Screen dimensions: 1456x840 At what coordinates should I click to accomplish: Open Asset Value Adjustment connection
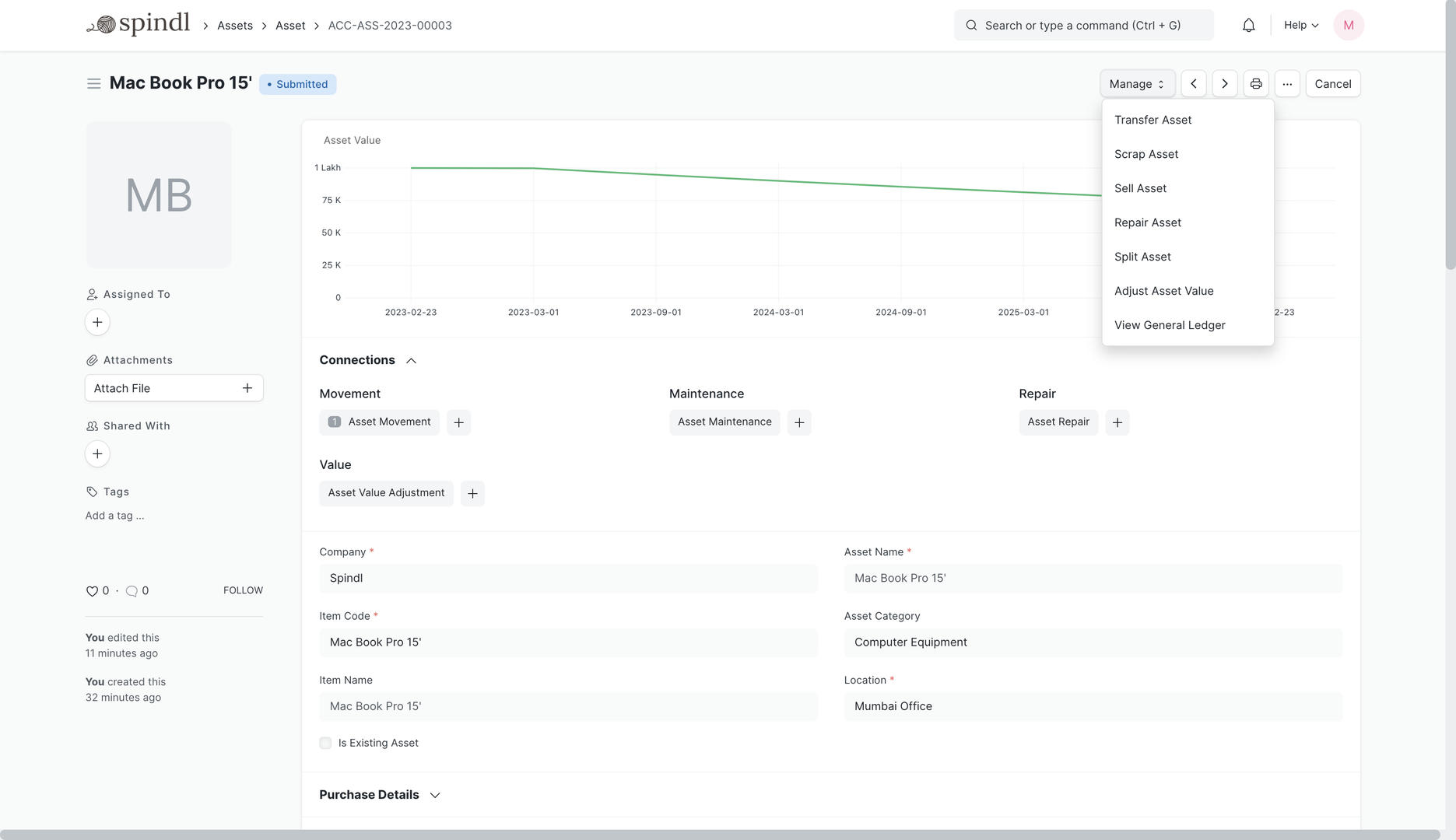(386, 493)
